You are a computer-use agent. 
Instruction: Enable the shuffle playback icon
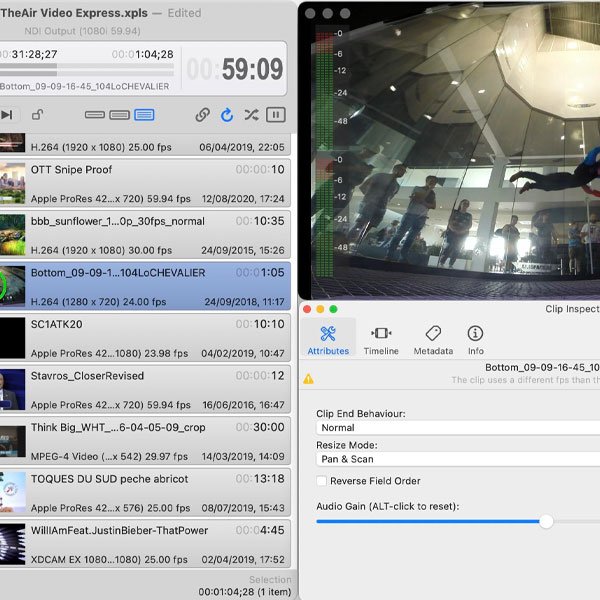point(251,115)
